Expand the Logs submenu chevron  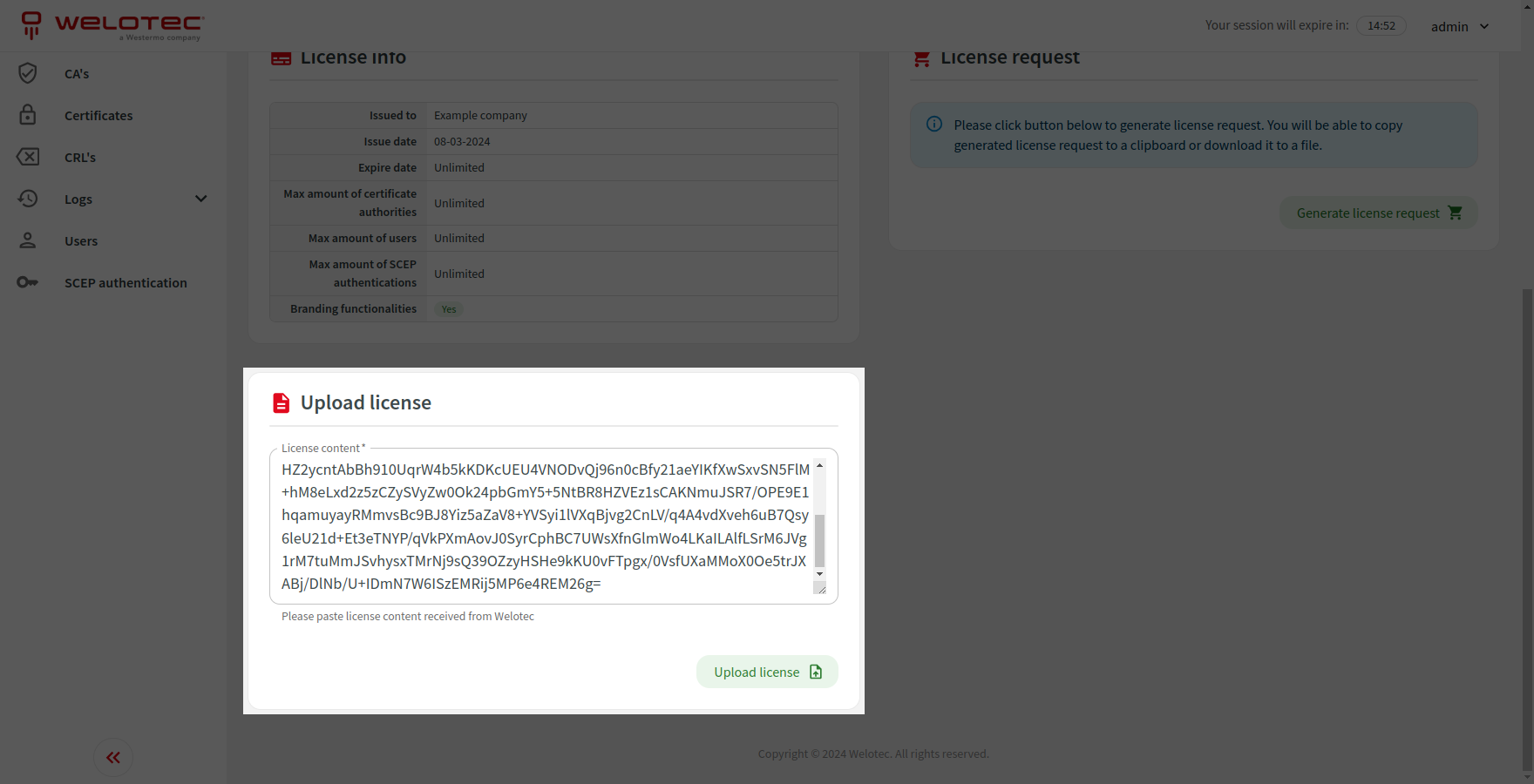pos(201,199)
